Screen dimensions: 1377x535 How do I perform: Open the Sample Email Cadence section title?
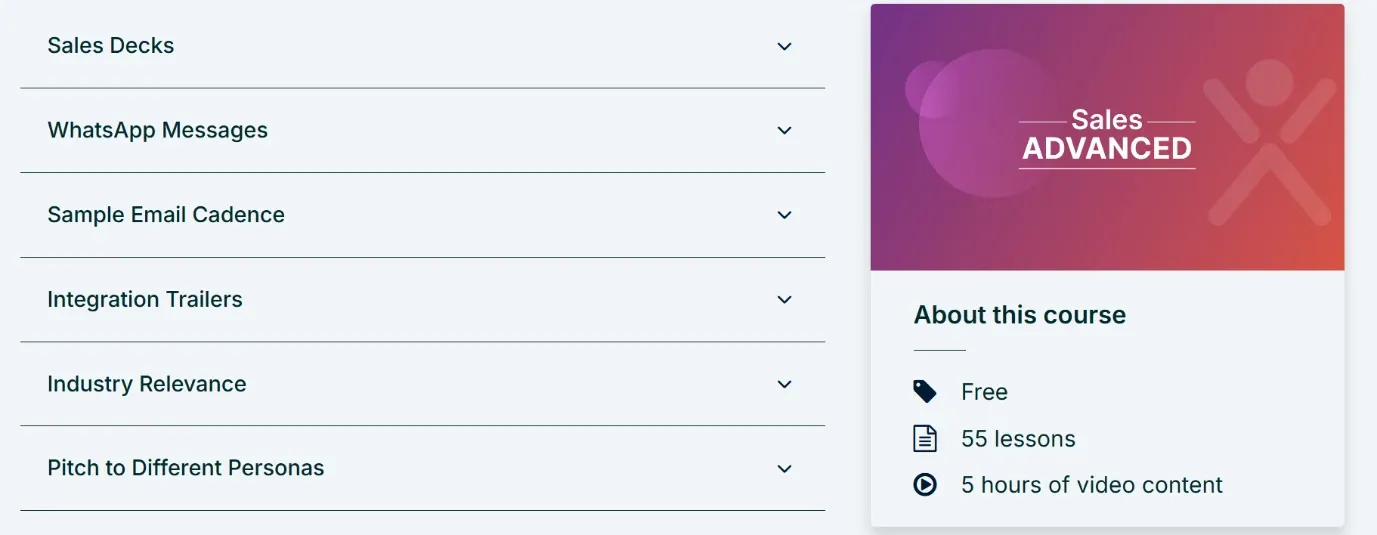click(166, 214)
